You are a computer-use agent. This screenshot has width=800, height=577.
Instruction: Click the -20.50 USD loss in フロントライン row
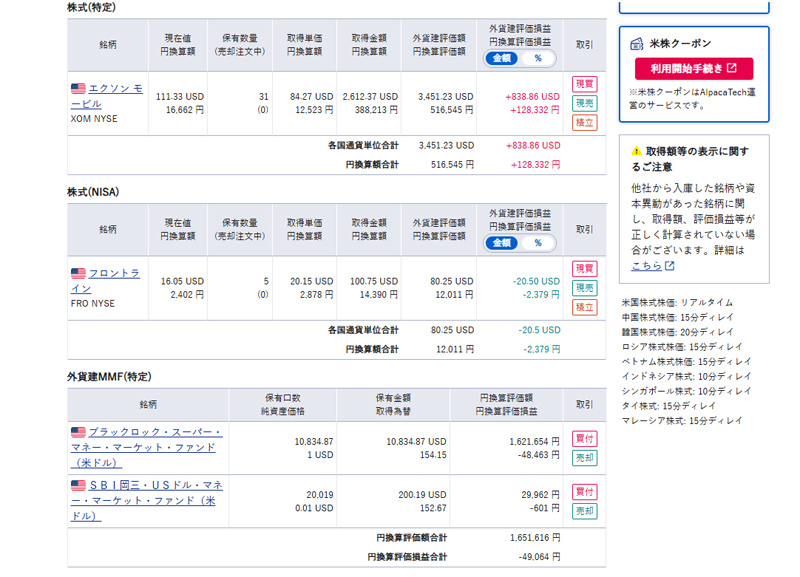coord(536,281)
